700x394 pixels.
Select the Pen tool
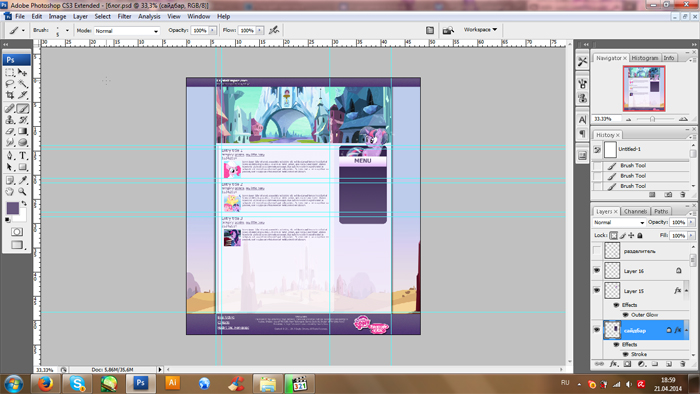10,156
